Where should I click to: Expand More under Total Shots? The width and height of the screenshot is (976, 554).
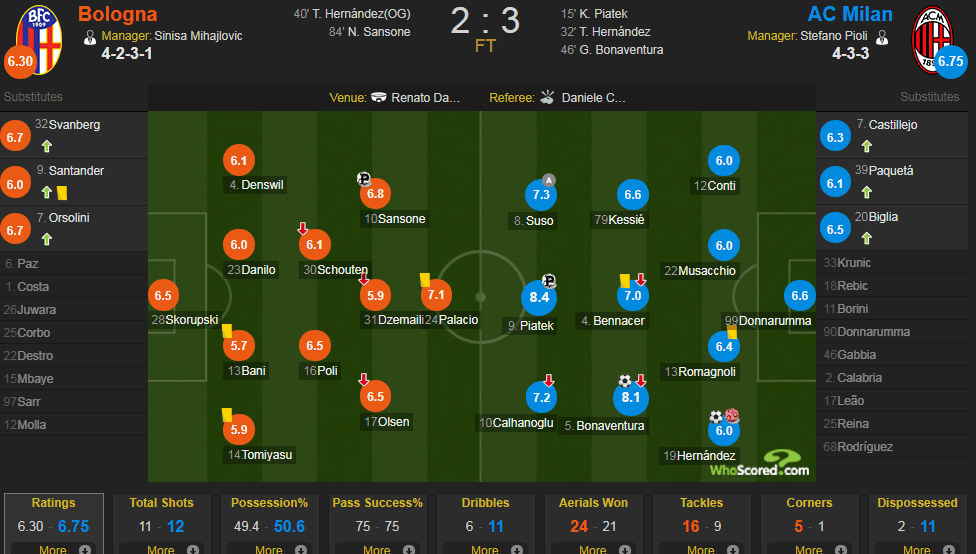[x=161, y=550]
